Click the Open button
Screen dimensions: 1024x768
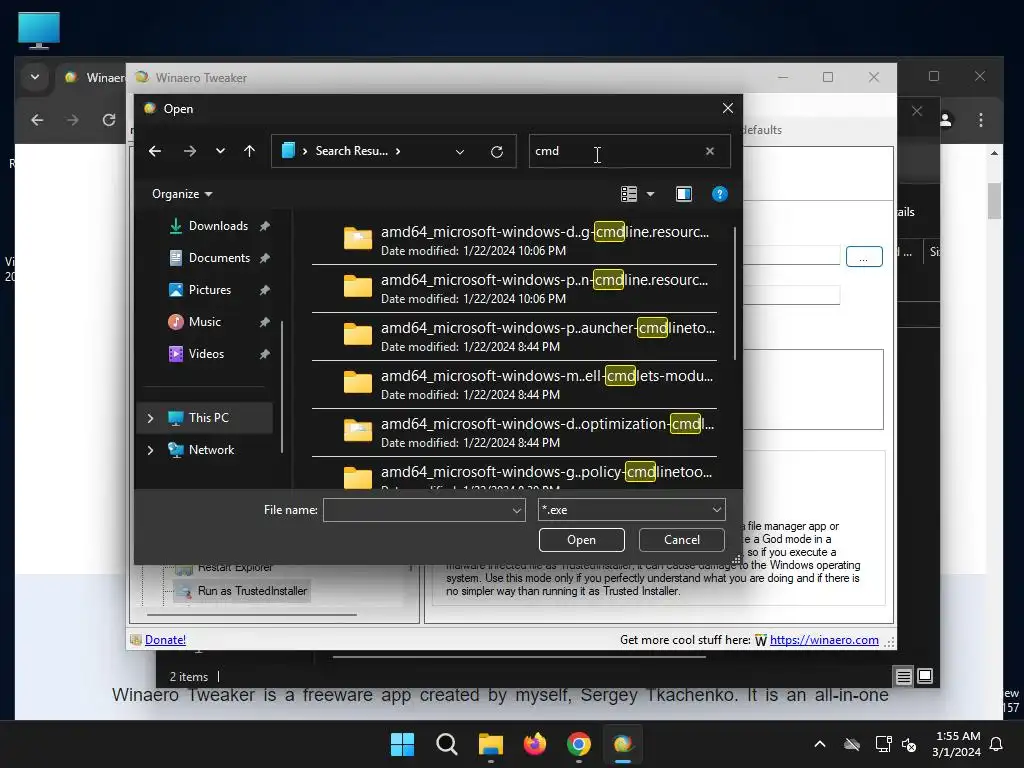[581, 540]
